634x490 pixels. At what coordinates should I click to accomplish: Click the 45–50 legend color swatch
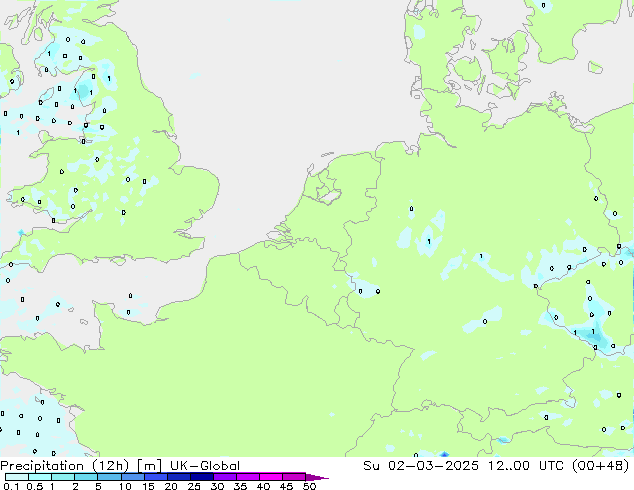pyautogui.click(x=294, y=477)
